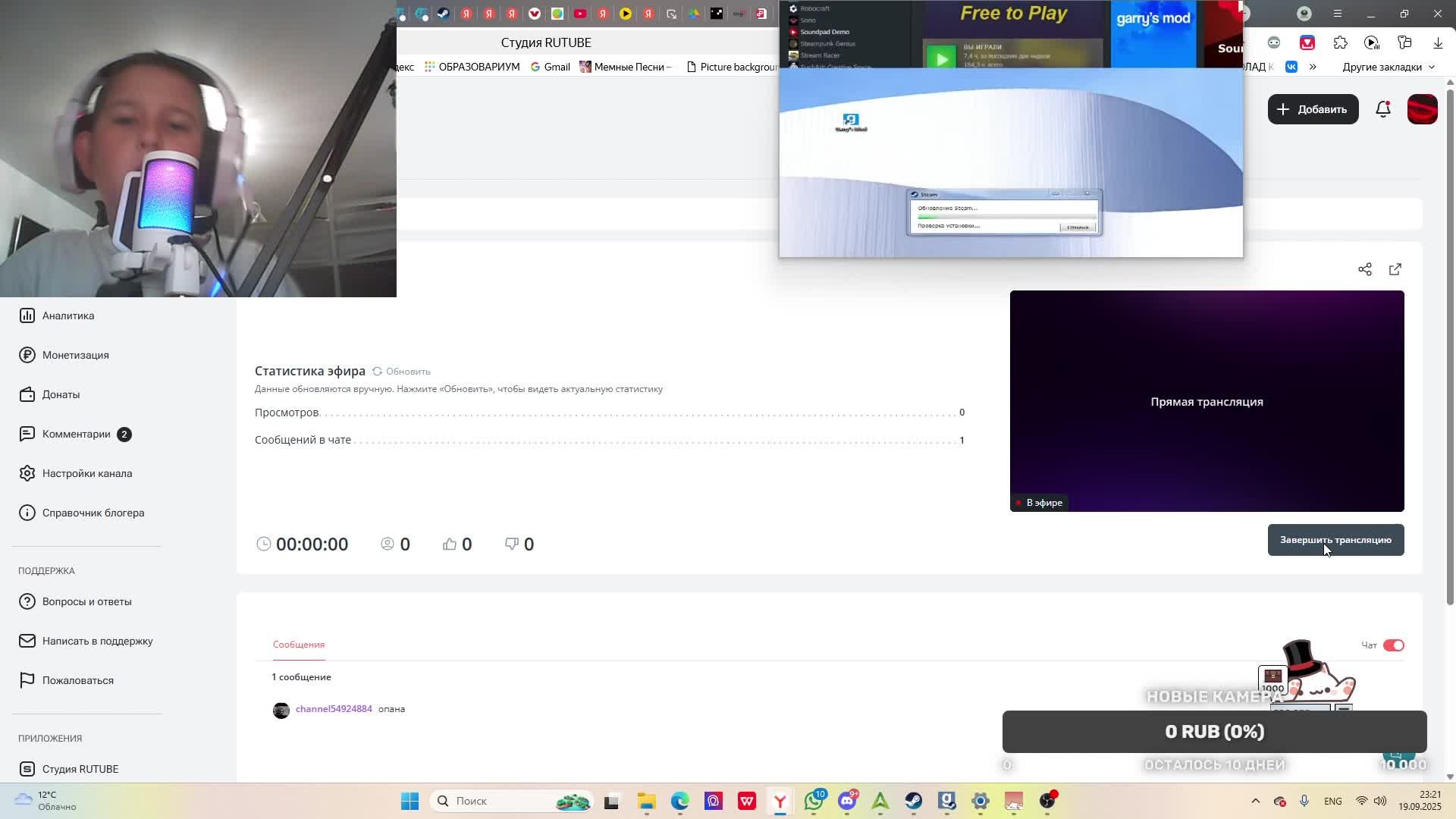Image resolution: width=1456 pixels, height=819 pixels.
Task: Show more bookmarks chevron
Action: [x=1313, y=67]
